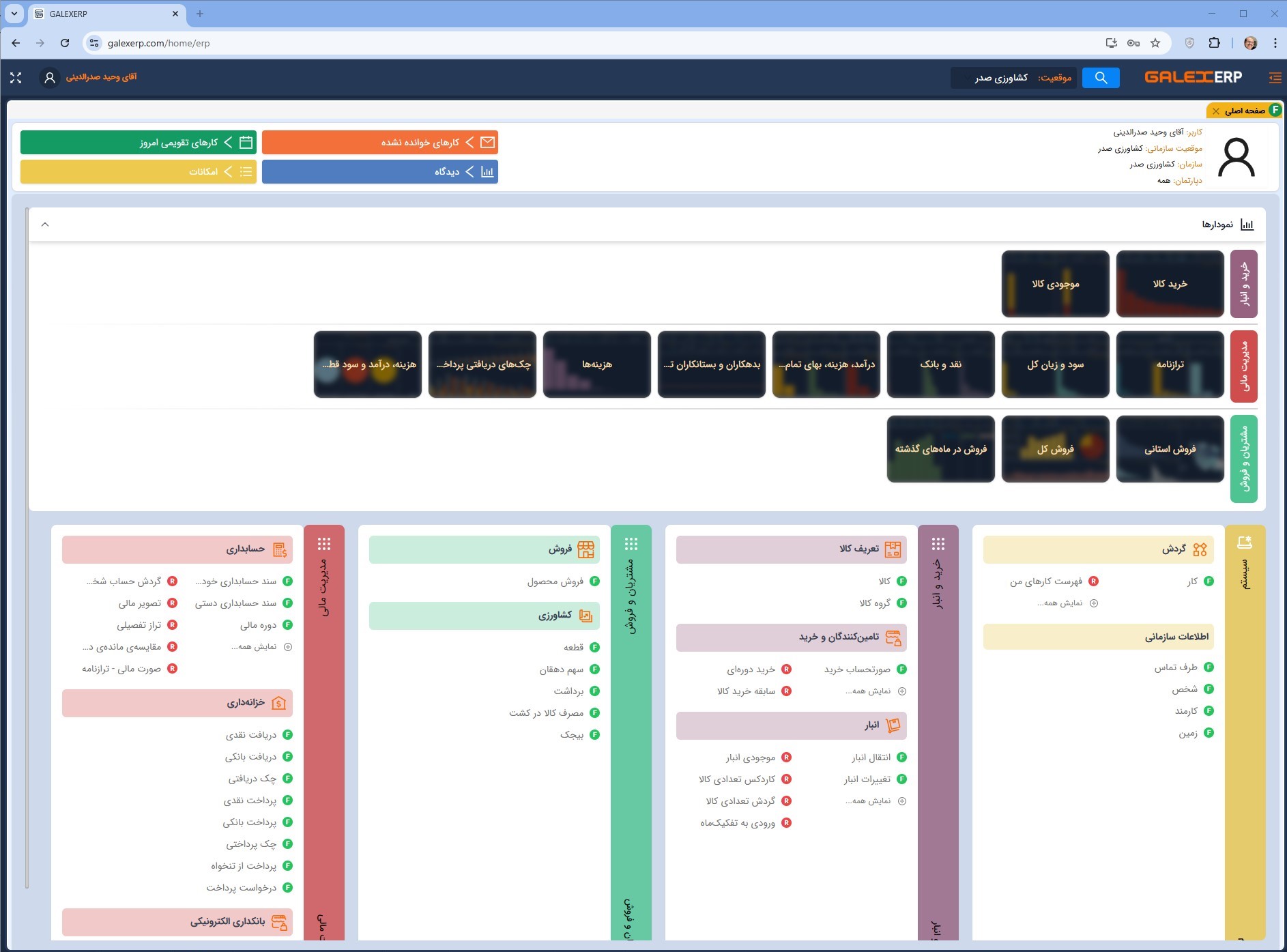Open the سود و زیان کل chart
The width and height of the screenshot is (1287, 952).
[1056, 364]
